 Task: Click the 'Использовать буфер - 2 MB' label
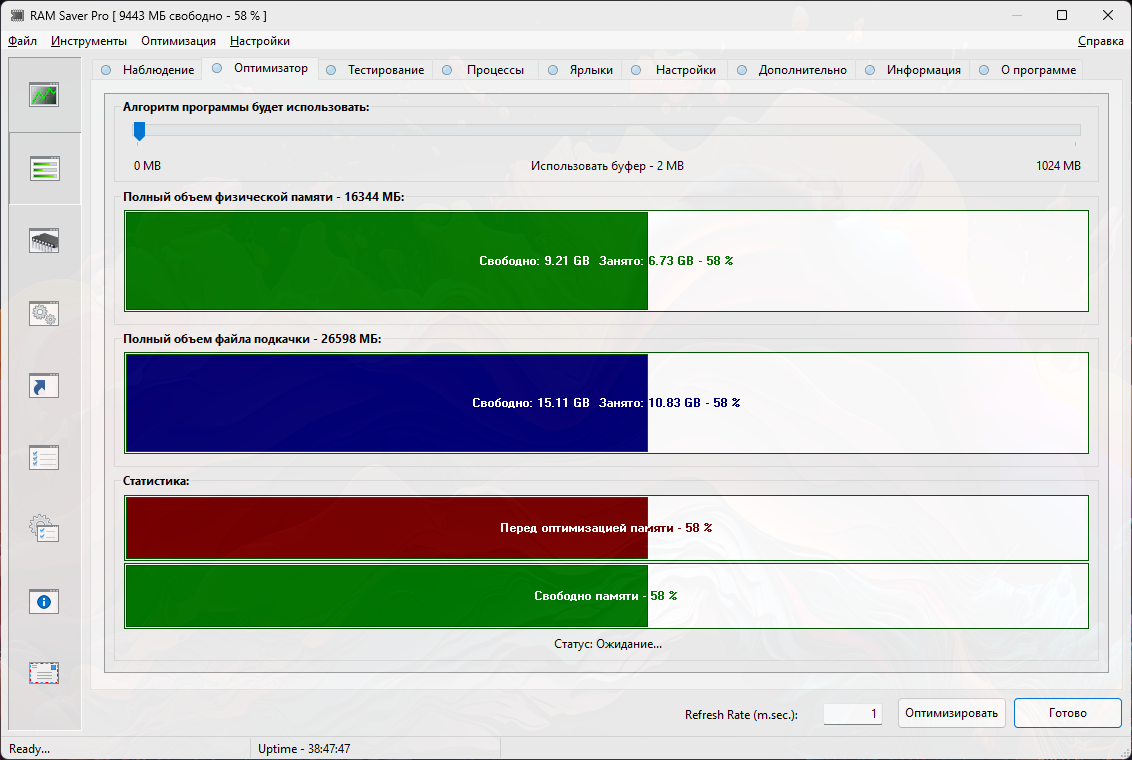pos(607,166)
